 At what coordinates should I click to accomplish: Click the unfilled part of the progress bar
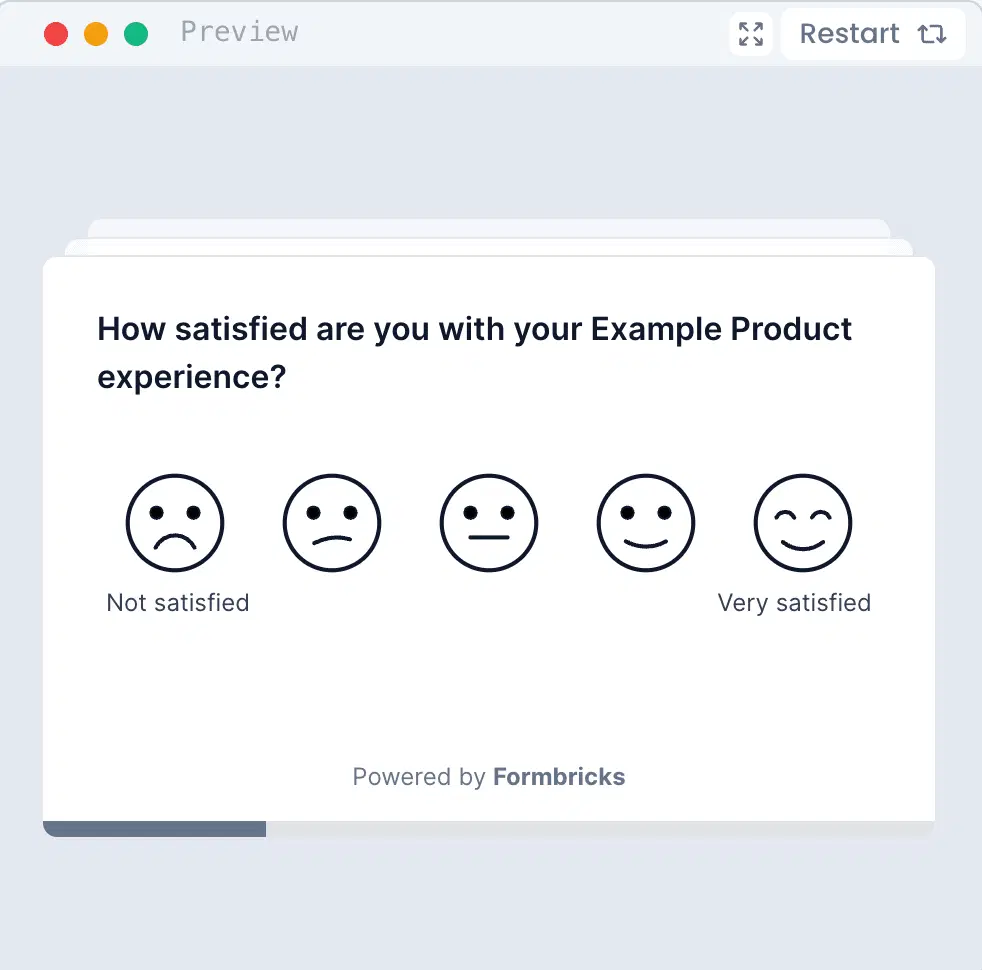600,829
